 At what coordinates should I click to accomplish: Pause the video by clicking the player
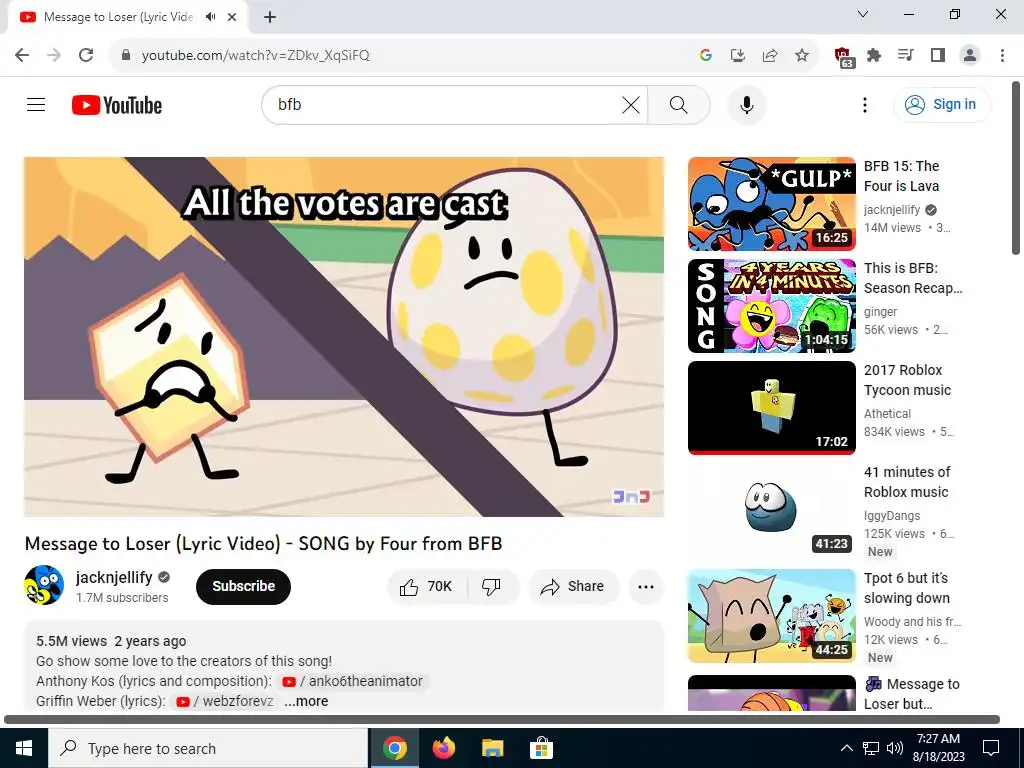click(344, 336)
